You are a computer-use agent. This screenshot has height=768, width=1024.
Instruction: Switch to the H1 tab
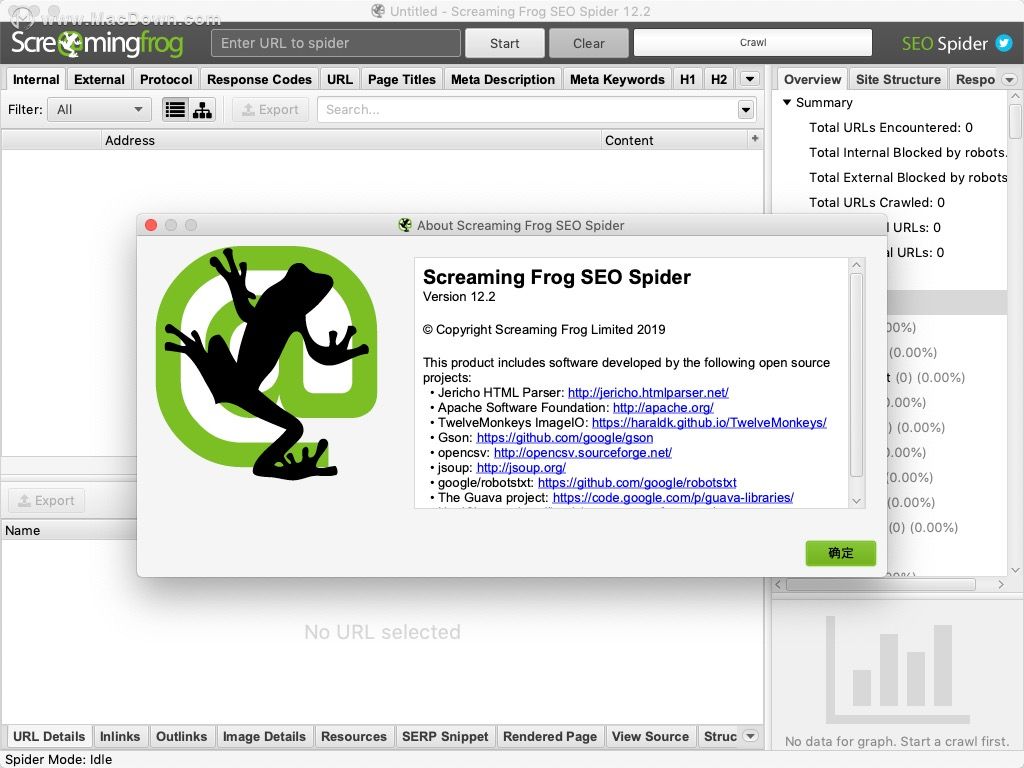[687, 80]
